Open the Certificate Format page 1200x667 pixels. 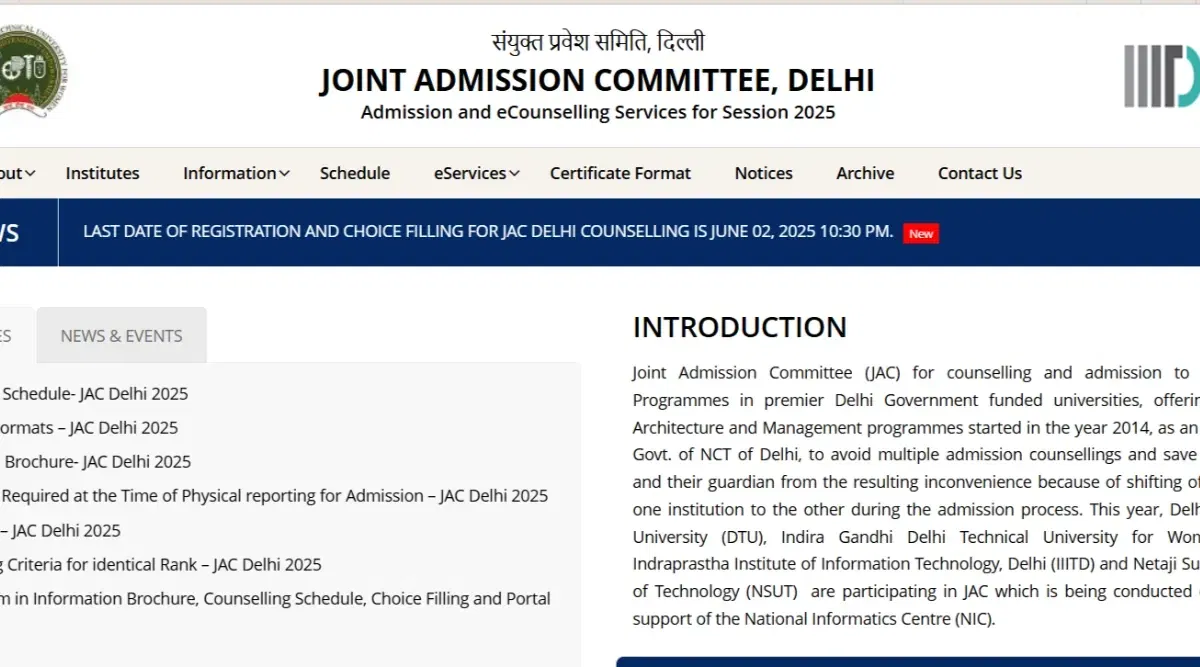tap(620, 173)
